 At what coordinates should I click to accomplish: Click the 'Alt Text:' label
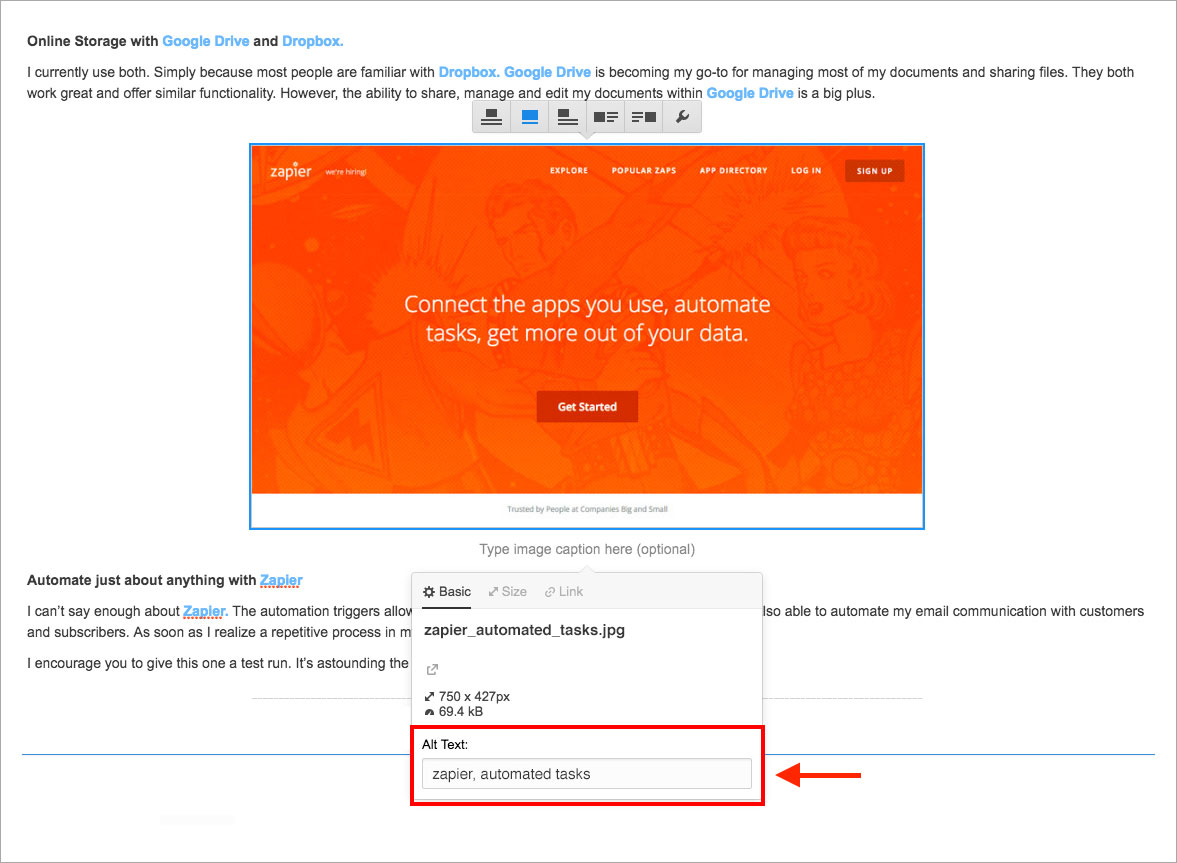(444, 744)
